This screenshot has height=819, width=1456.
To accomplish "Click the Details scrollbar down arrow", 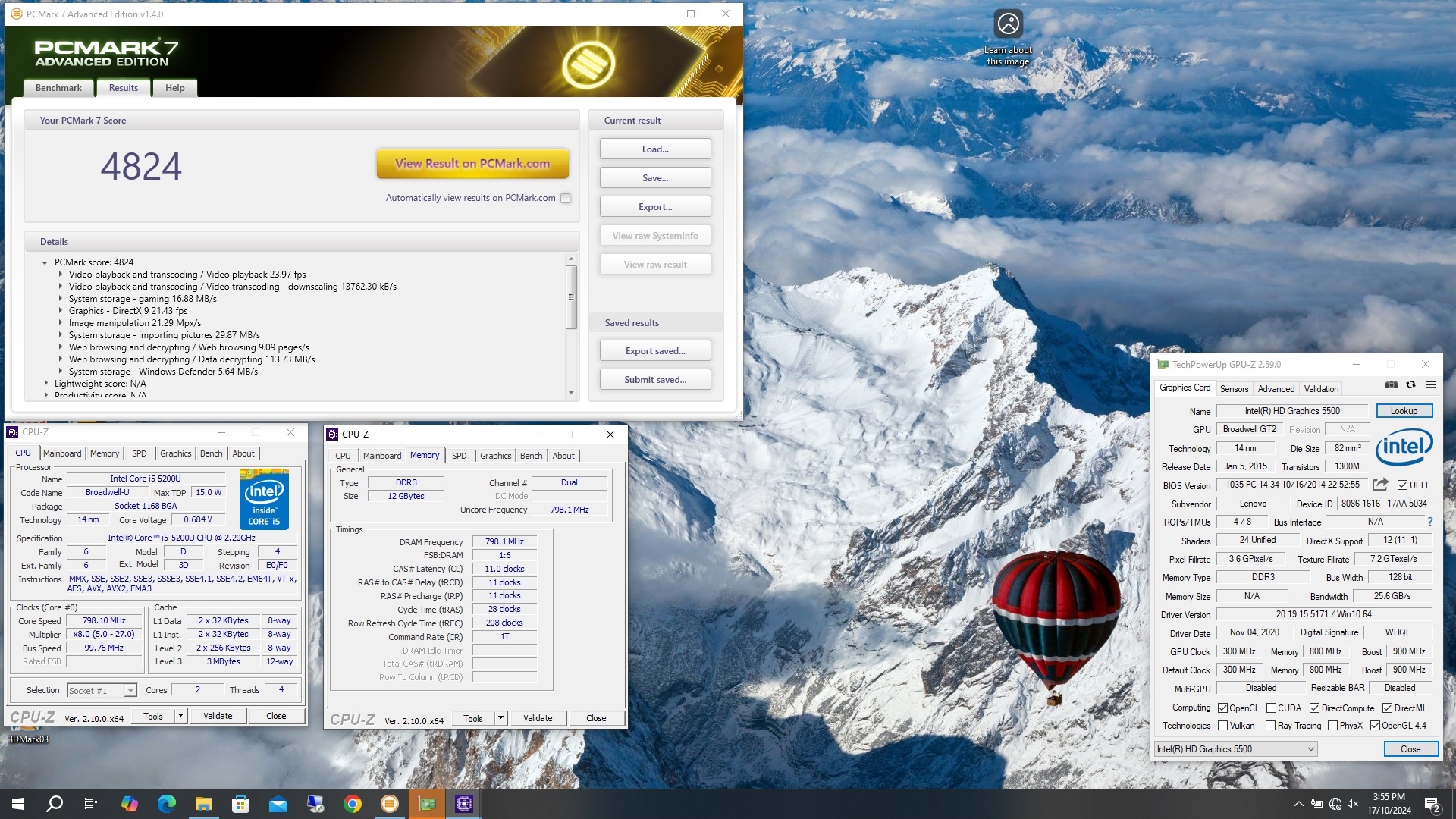I will click(571, 393).
